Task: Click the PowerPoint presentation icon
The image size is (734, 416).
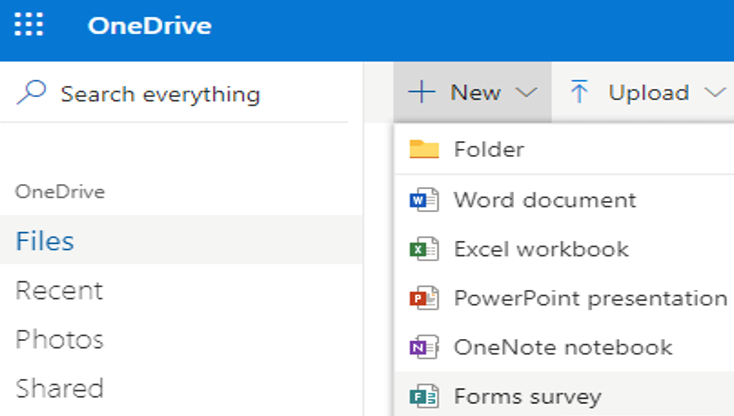Action: point(424,298)
